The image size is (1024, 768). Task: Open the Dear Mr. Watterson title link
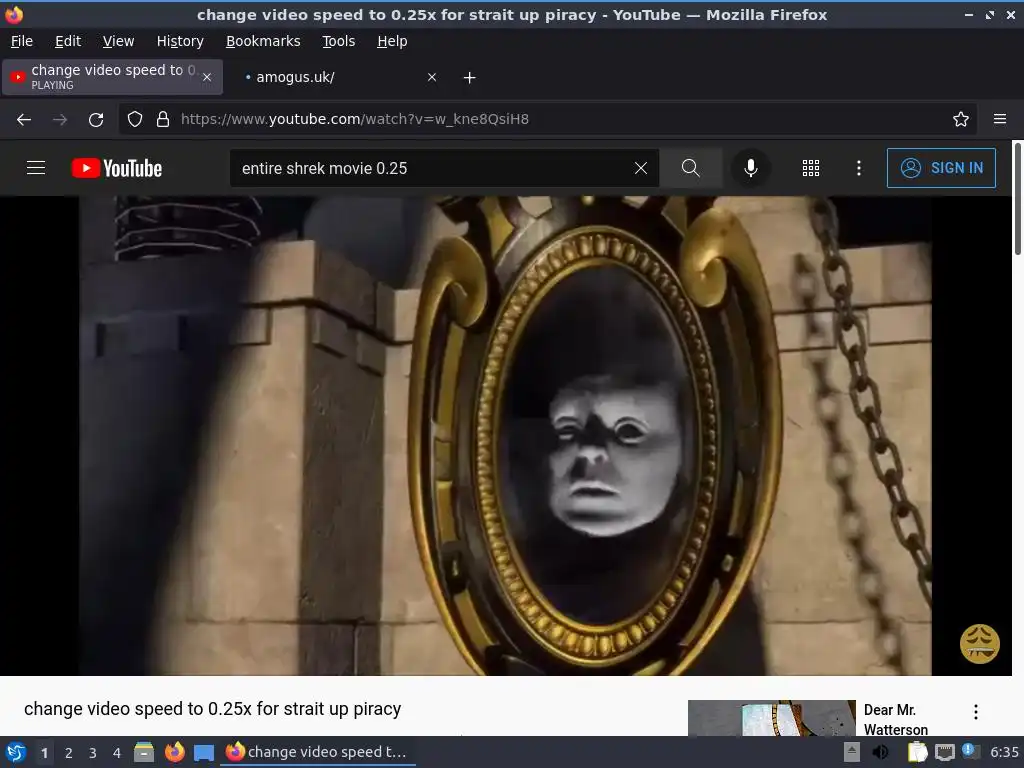click(x=895, y=719)
